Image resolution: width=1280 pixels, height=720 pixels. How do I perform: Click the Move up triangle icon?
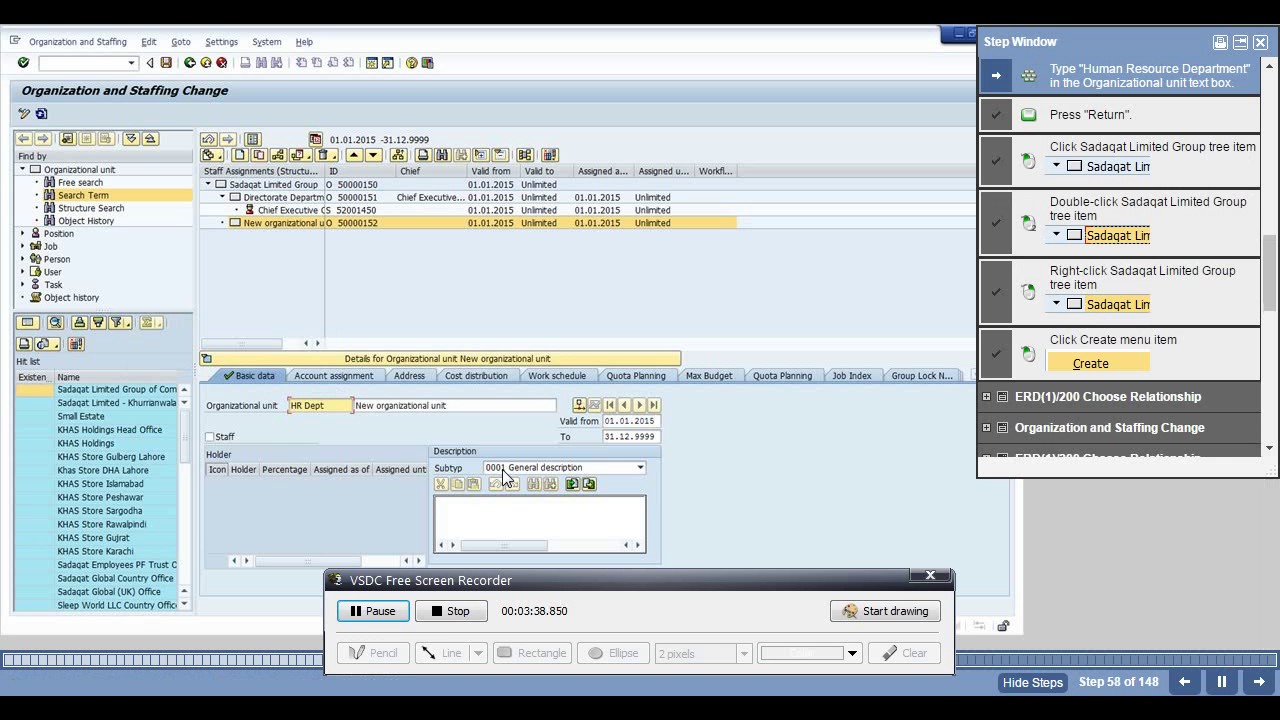pos(354,155)
